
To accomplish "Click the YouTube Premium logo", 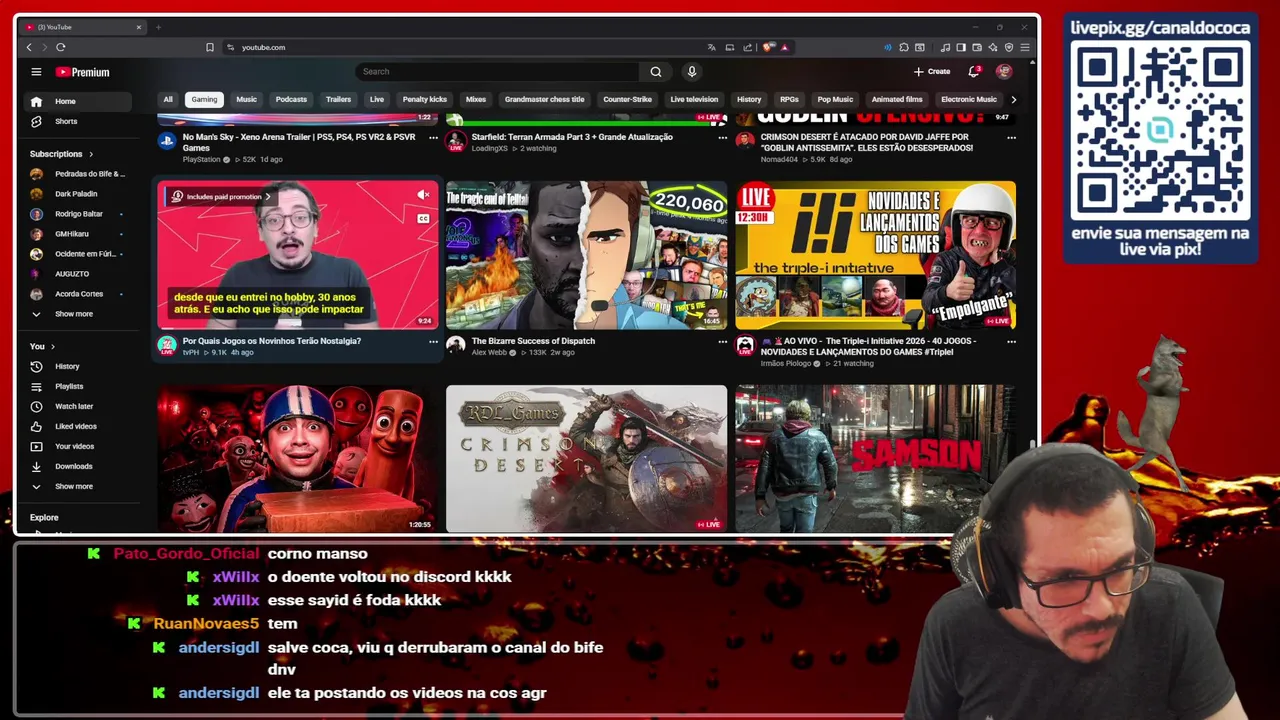I will click(x=82, y=72).
